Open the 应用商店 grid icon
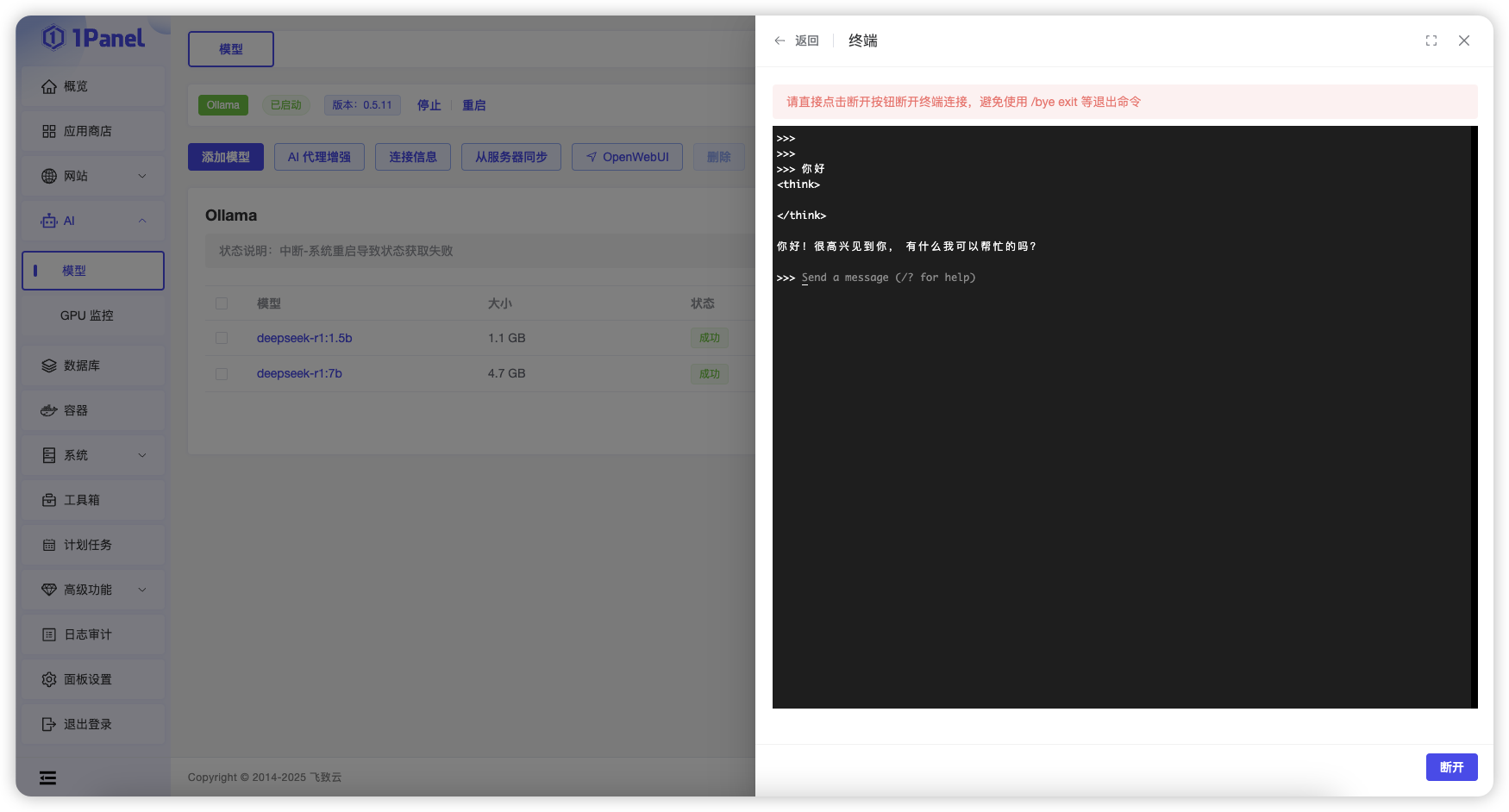 point(49,131)
